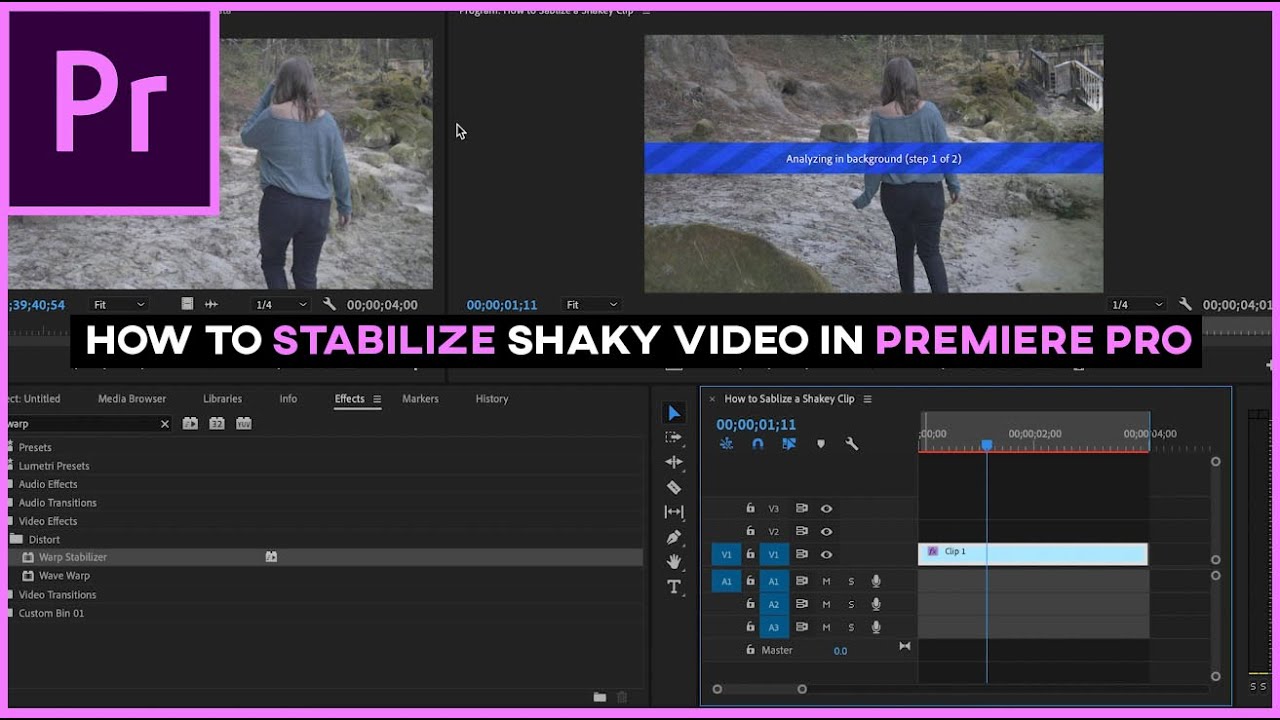Toggle Master track lock
The height and width of the screenshot is (720, 1280).
(750, 650)
